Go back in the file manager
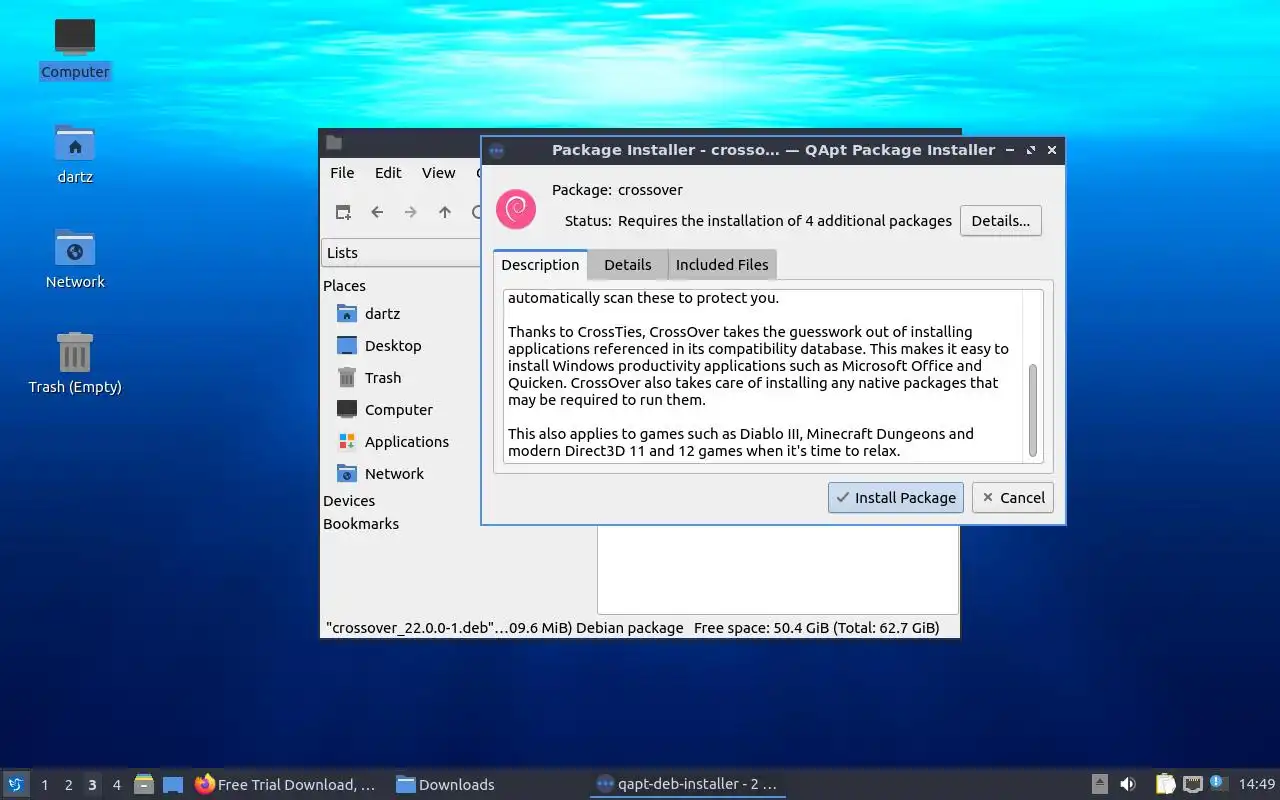The width and height of the screenshot is (1280, 800). 377,212
